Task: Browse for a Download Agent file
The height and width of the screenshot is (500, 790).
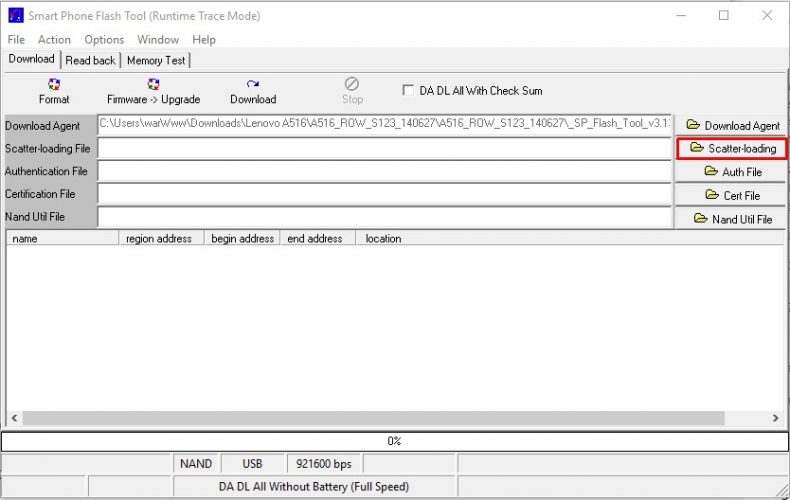Action: 732,126
